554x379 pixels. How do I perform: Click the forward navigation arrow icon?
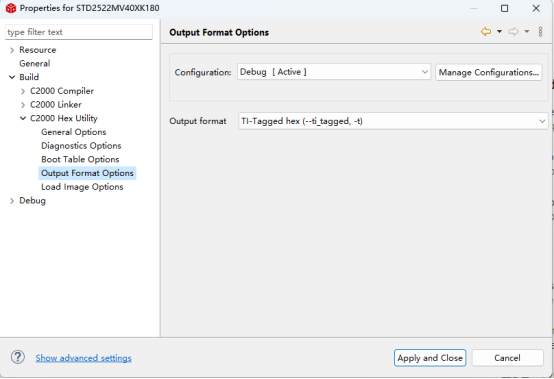513,32
